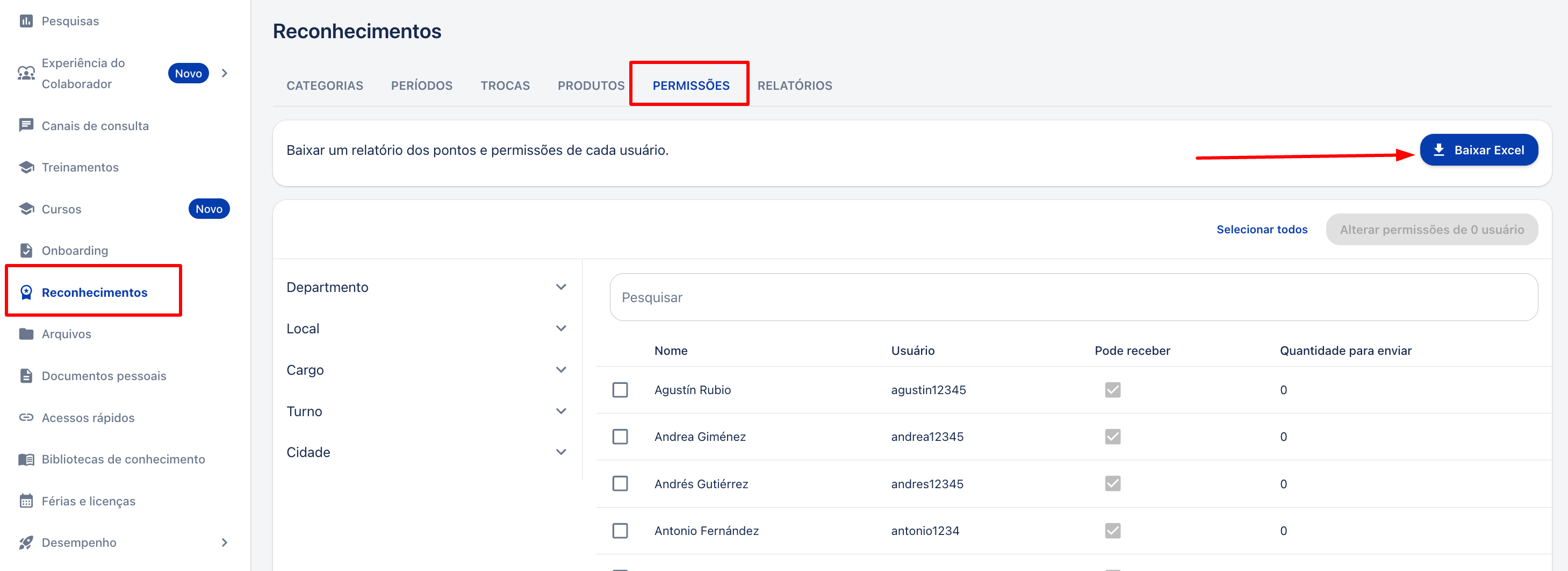Click the Férias e licenças calendar icon
The height and width of the screenshot is (571, 1568).
click(x=26, y=501)
